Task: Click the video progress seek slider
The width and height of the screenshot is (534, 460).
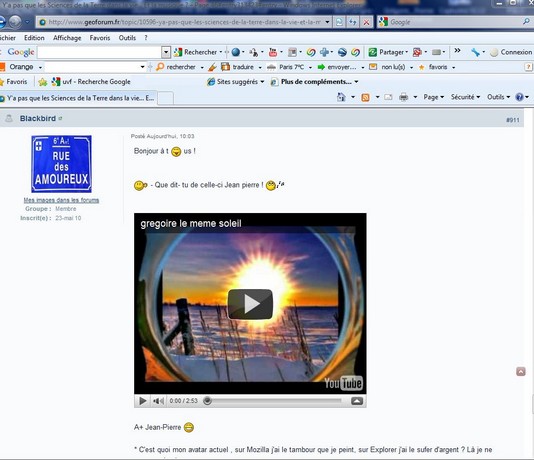Action: [x=273, y=401]
